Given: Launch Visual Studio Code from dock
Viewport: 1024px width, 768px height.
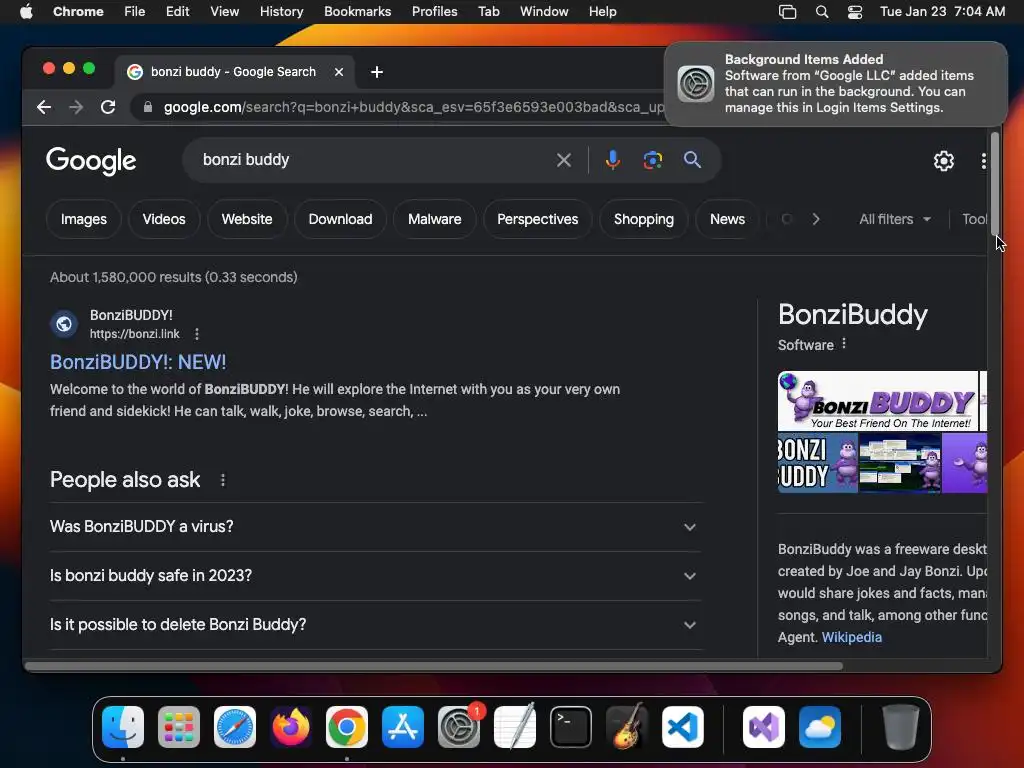Looking at the screenshot, I should pyautogui.click(x=682, y=727).
